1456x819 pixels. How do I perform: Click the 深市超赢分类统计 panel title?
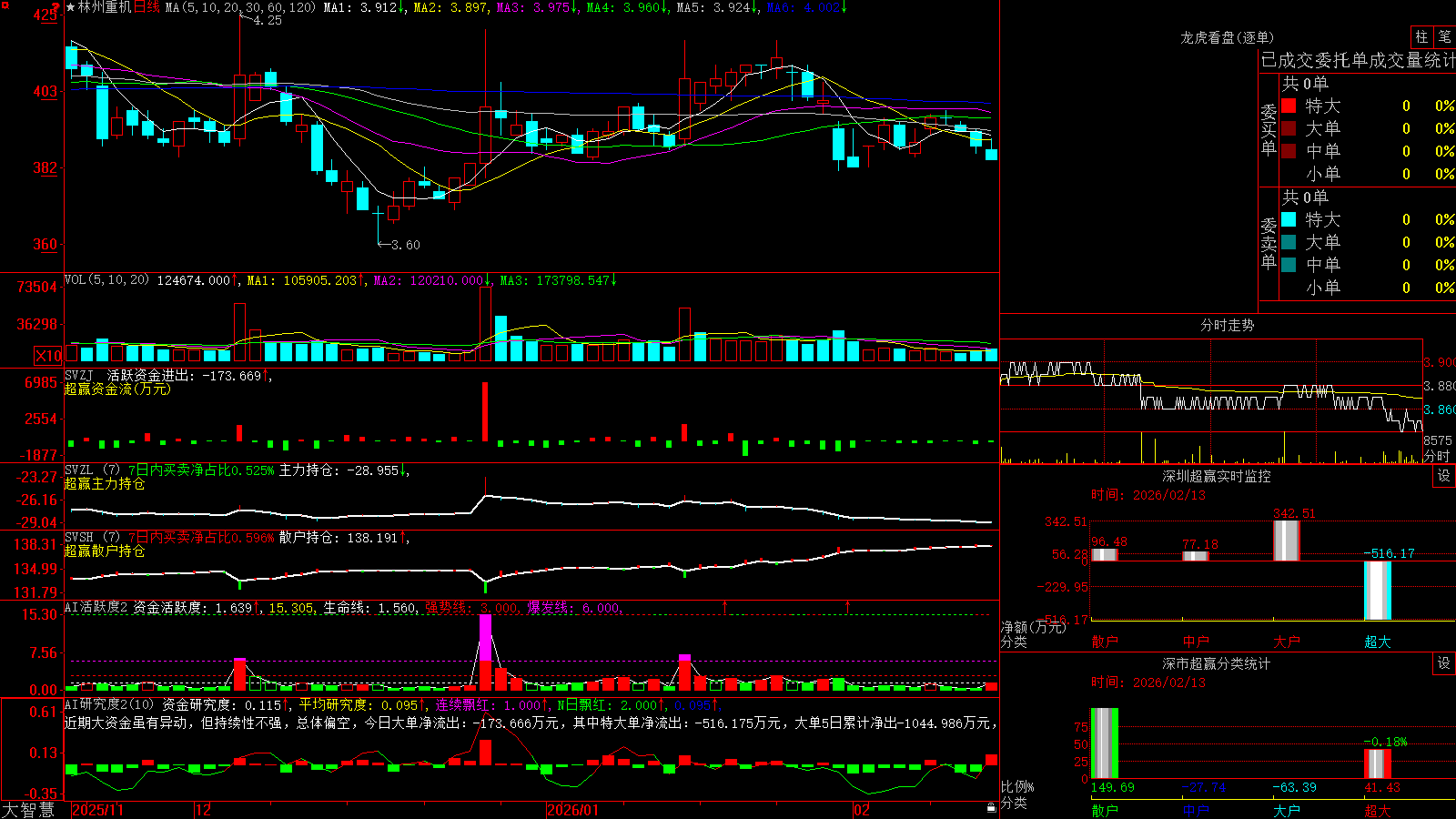(1217, 663)
